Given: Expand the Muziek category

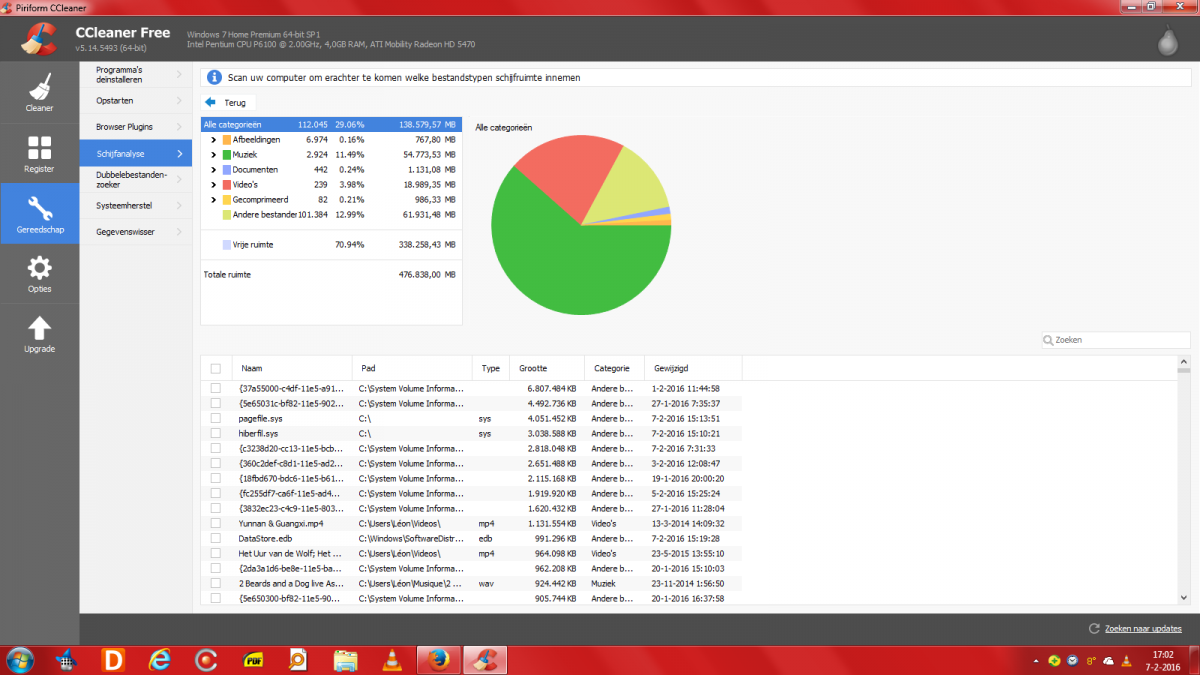Looking at the screenshot, I should point(214,155).
